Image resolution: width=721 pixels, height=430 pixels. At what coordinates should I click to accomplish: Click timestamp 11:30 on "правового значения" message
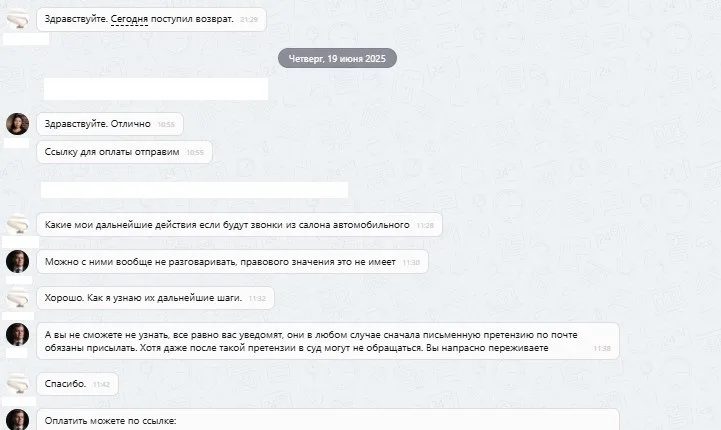click(411, 262)
